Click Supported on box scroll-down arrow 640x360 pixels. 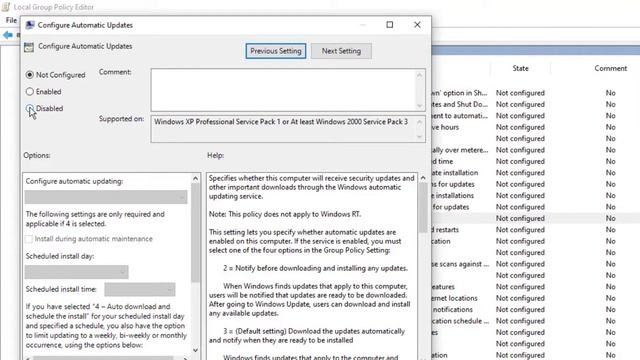[x=420, y=137]
